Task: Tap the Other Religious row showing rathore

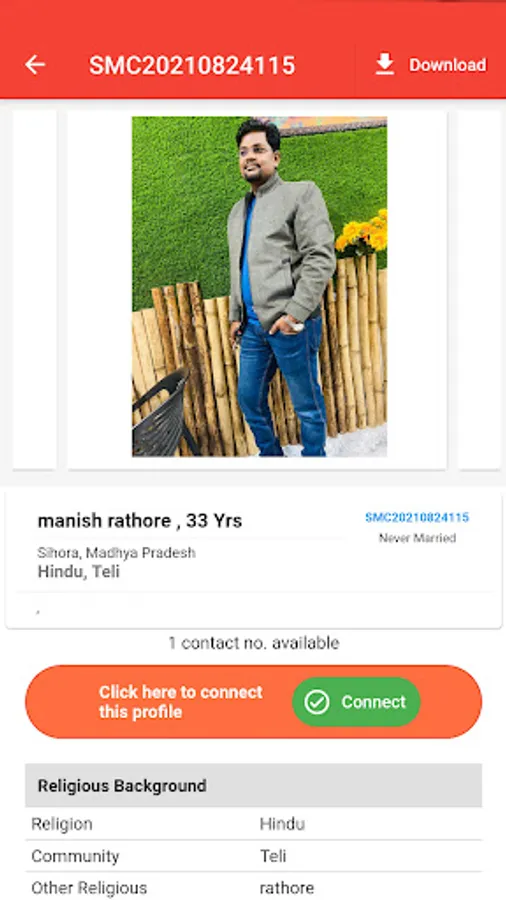Action: (x=253, y=888)
